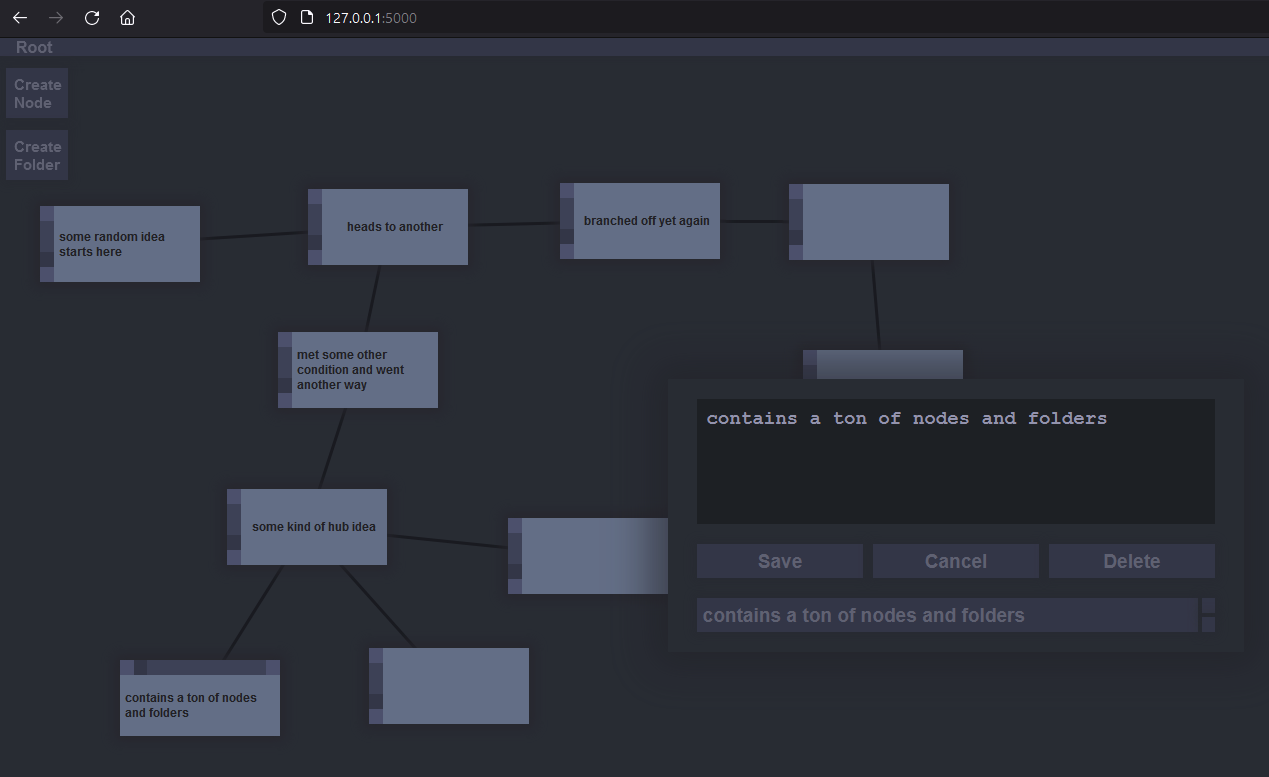
Task: Click the name field below the Save button
Action: tap(947, 615)
